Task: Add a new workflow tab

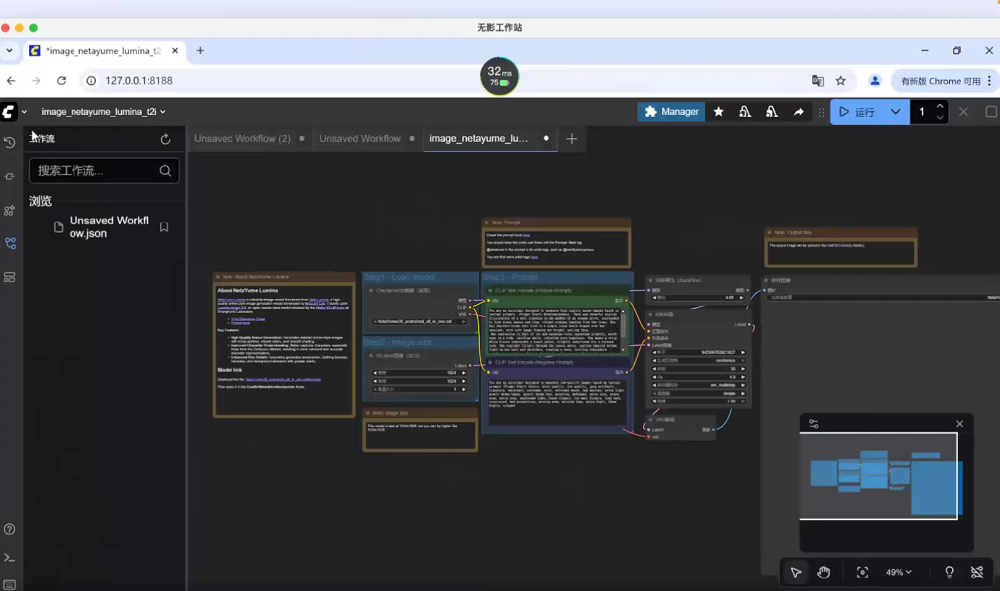Action: [x=571, y=139]
